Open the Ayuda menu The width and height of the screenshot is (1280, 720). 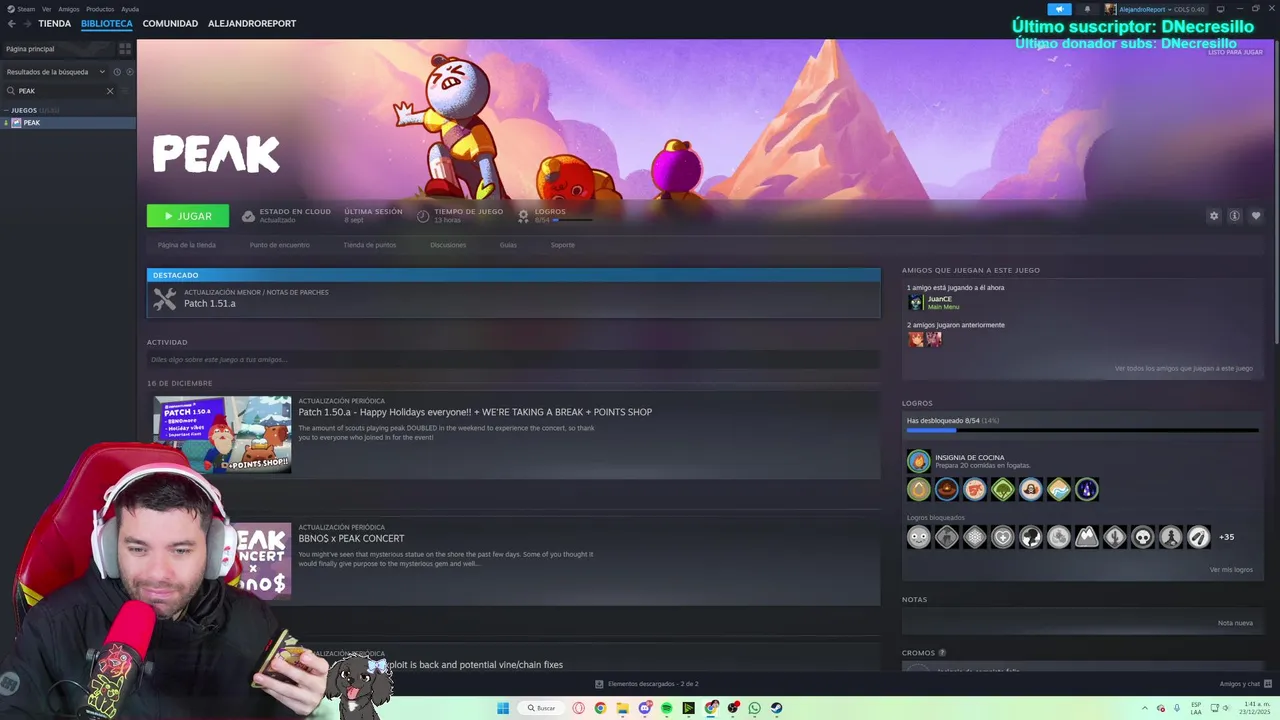tap(130, 9)
